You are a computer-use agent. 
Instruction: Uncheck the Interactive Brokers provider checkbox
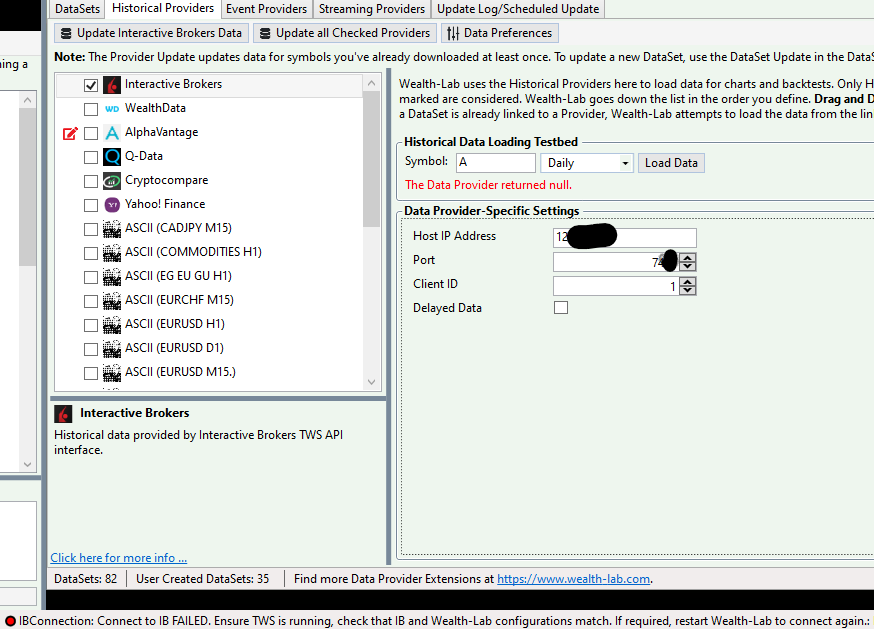91,85
